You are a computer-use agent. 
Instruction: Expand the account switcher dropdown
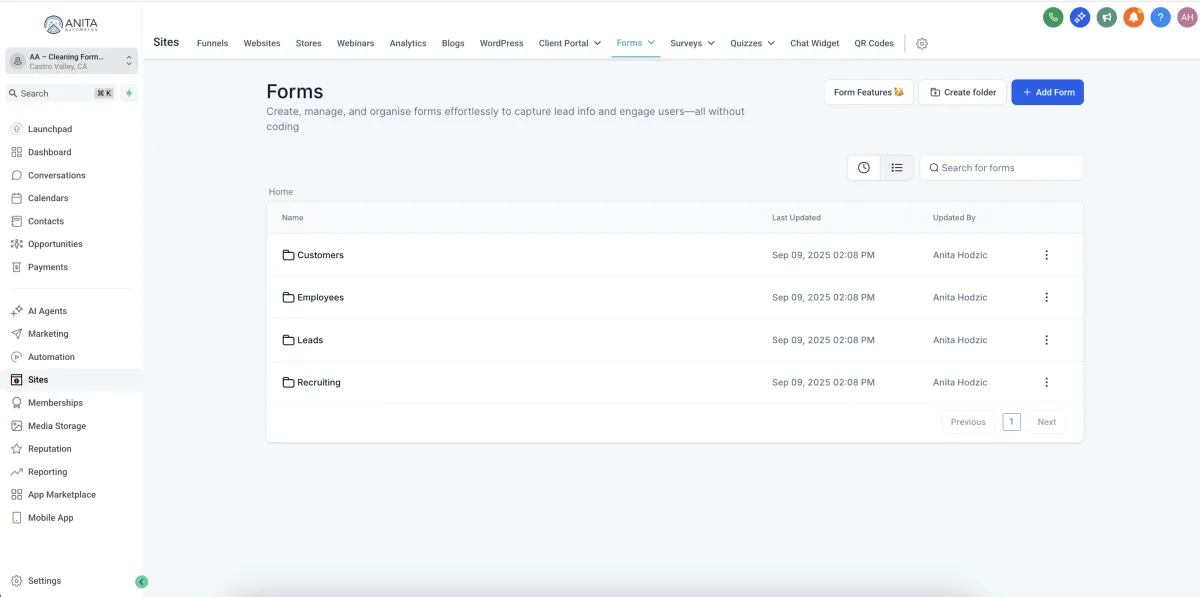tap(71, 61)
